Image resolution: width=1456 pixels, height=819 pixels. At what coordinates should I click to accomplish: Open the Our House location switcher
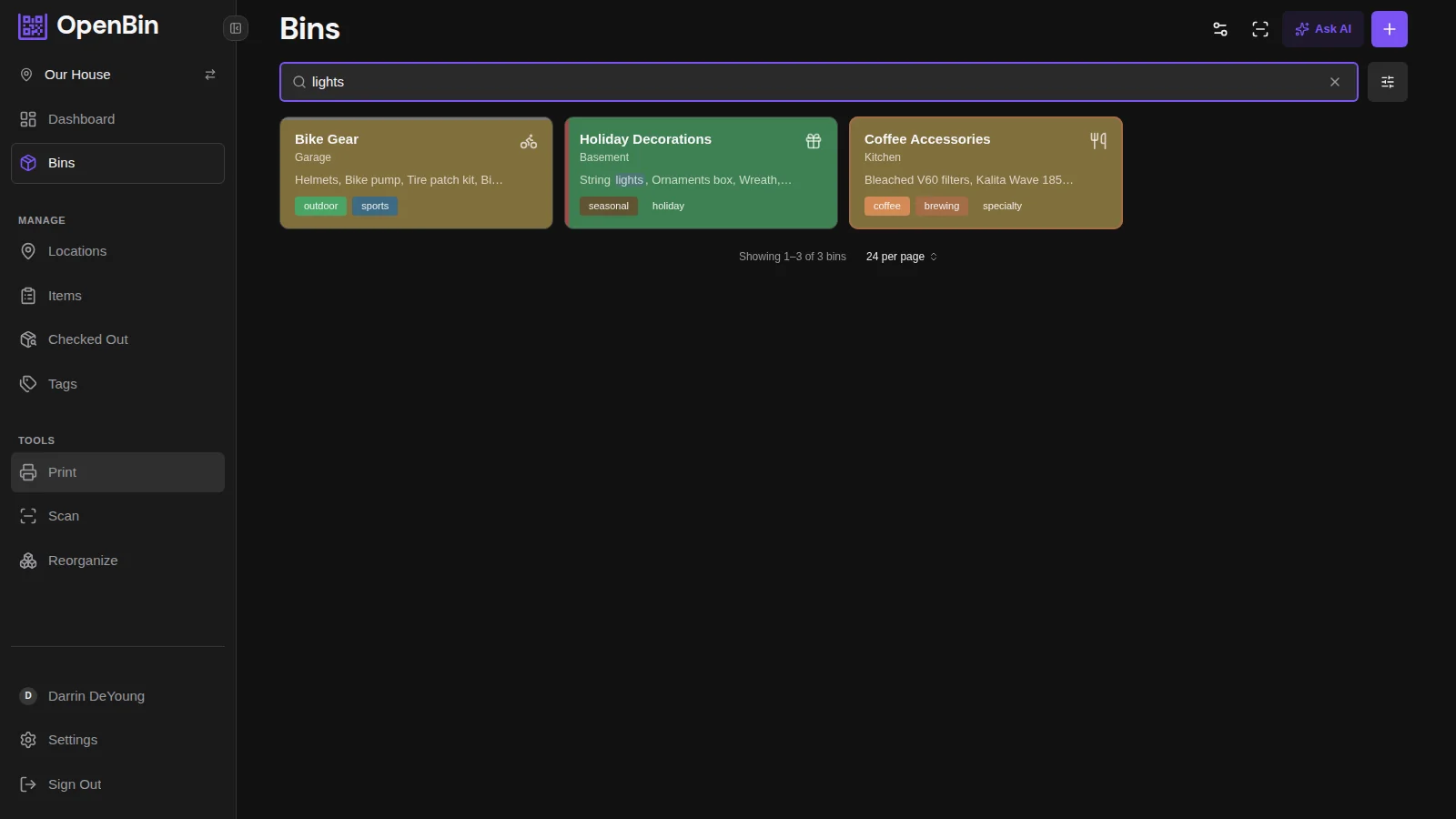click(x=77, y=75)
